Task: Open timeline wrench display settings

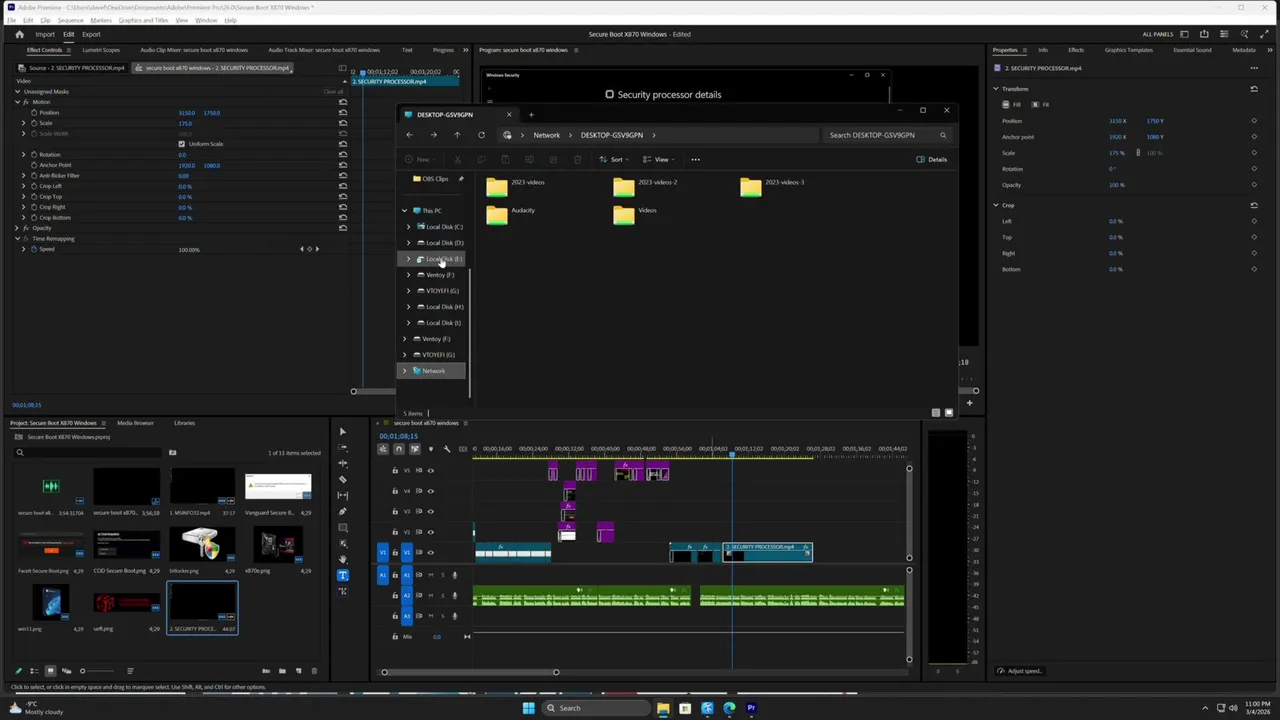Action: click(x=447, y=449)
